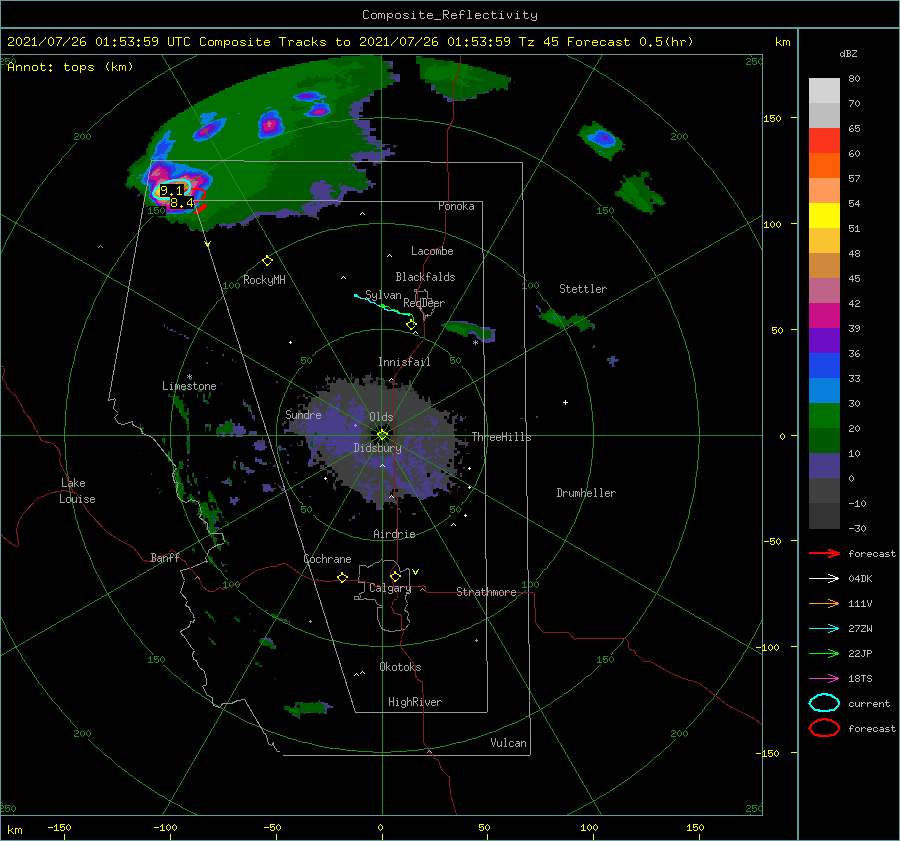Click the Calgary city label
The height and width of the screenshot is (841, 900).
(390, 588)
